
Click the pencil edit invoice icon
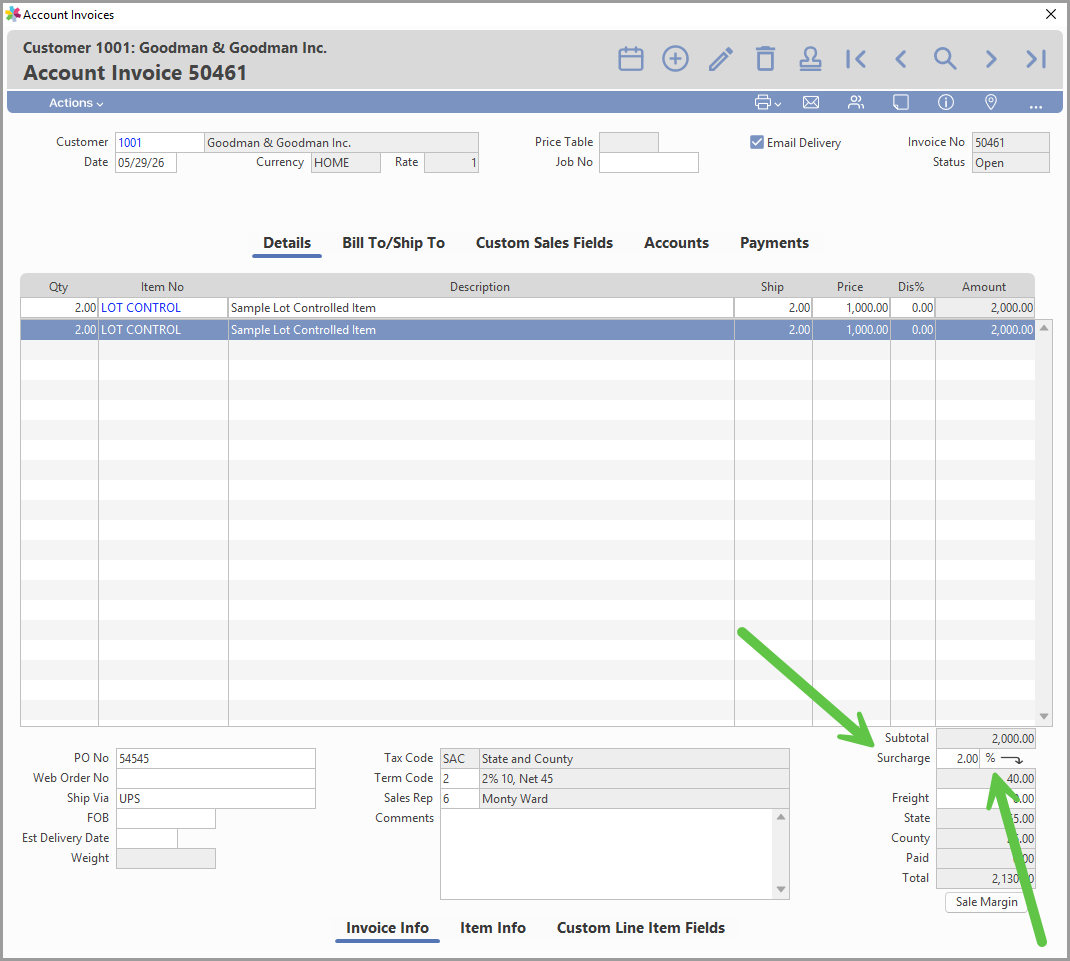[721, 59]
